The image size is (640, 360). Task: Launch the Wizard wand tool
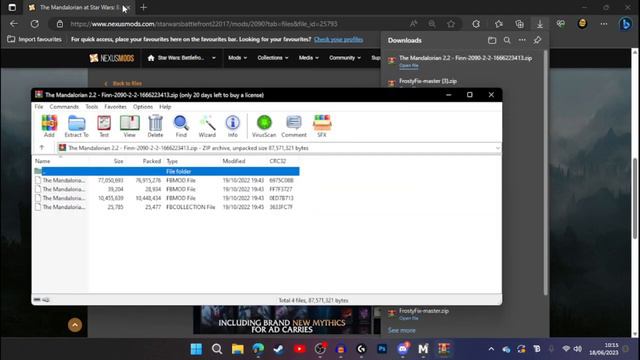coord(207,126)
